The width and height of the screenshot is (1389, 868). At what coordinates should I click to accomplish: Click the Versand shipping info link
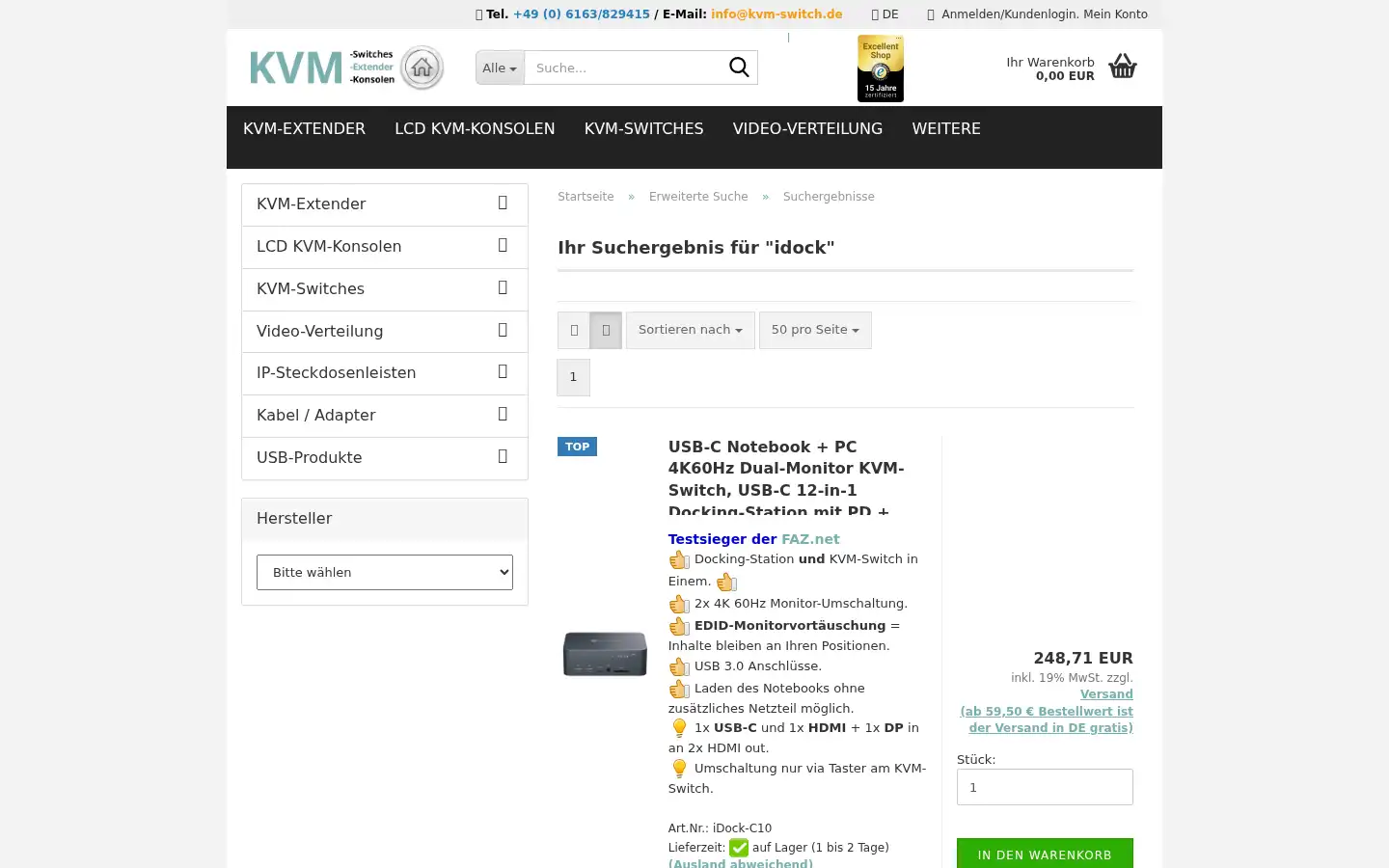[x=1106, y=694]
